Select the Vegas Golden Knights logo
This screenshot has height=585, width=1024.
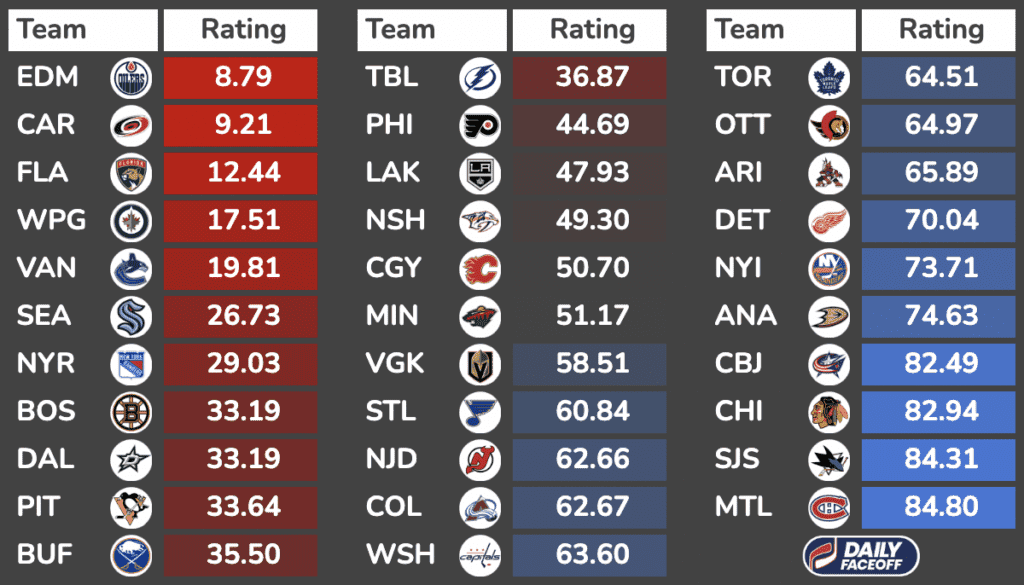(x=480, y=363)
